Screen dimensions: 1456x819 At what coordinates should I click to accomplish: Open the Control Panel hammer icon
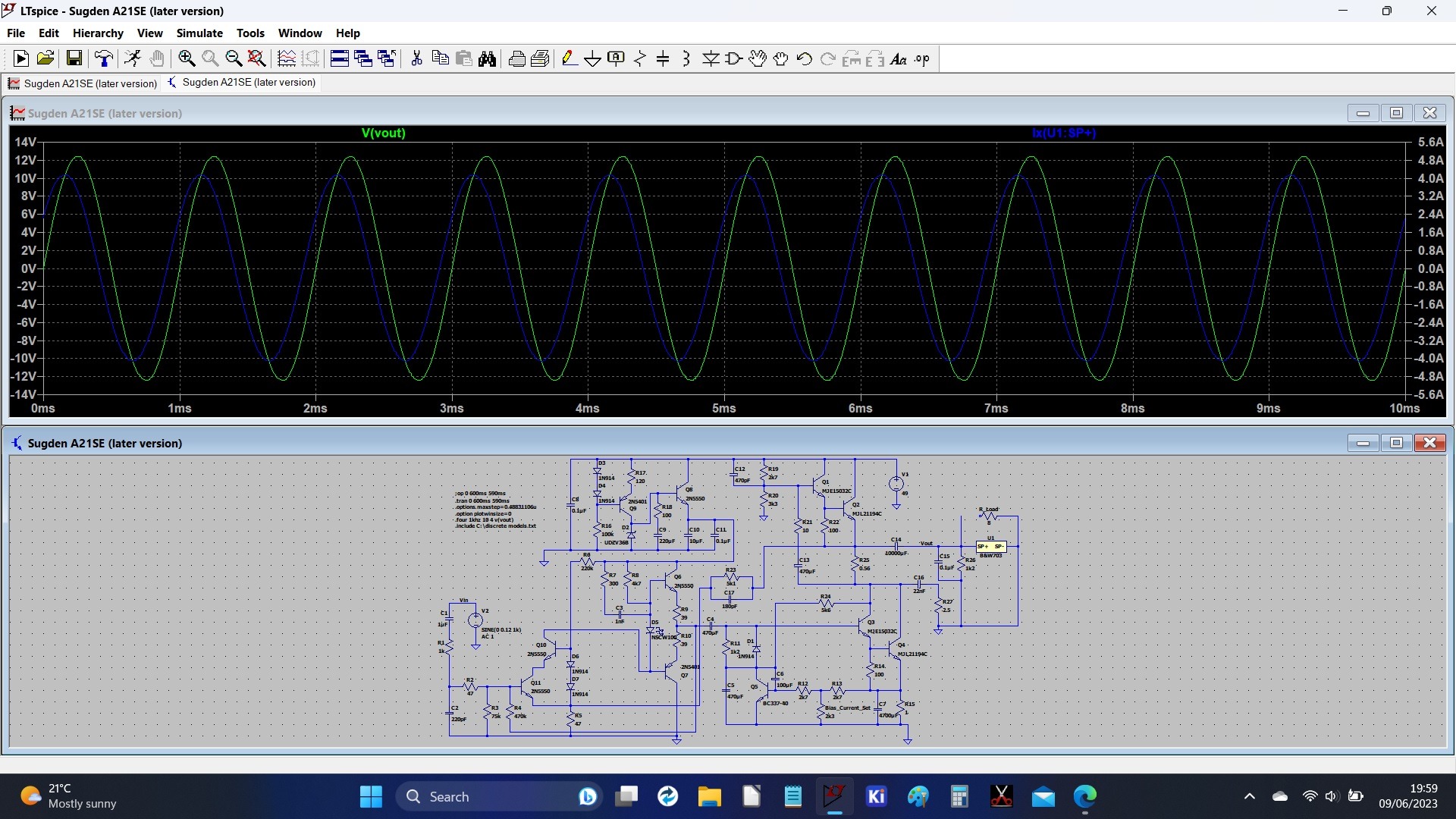point(104,58)
